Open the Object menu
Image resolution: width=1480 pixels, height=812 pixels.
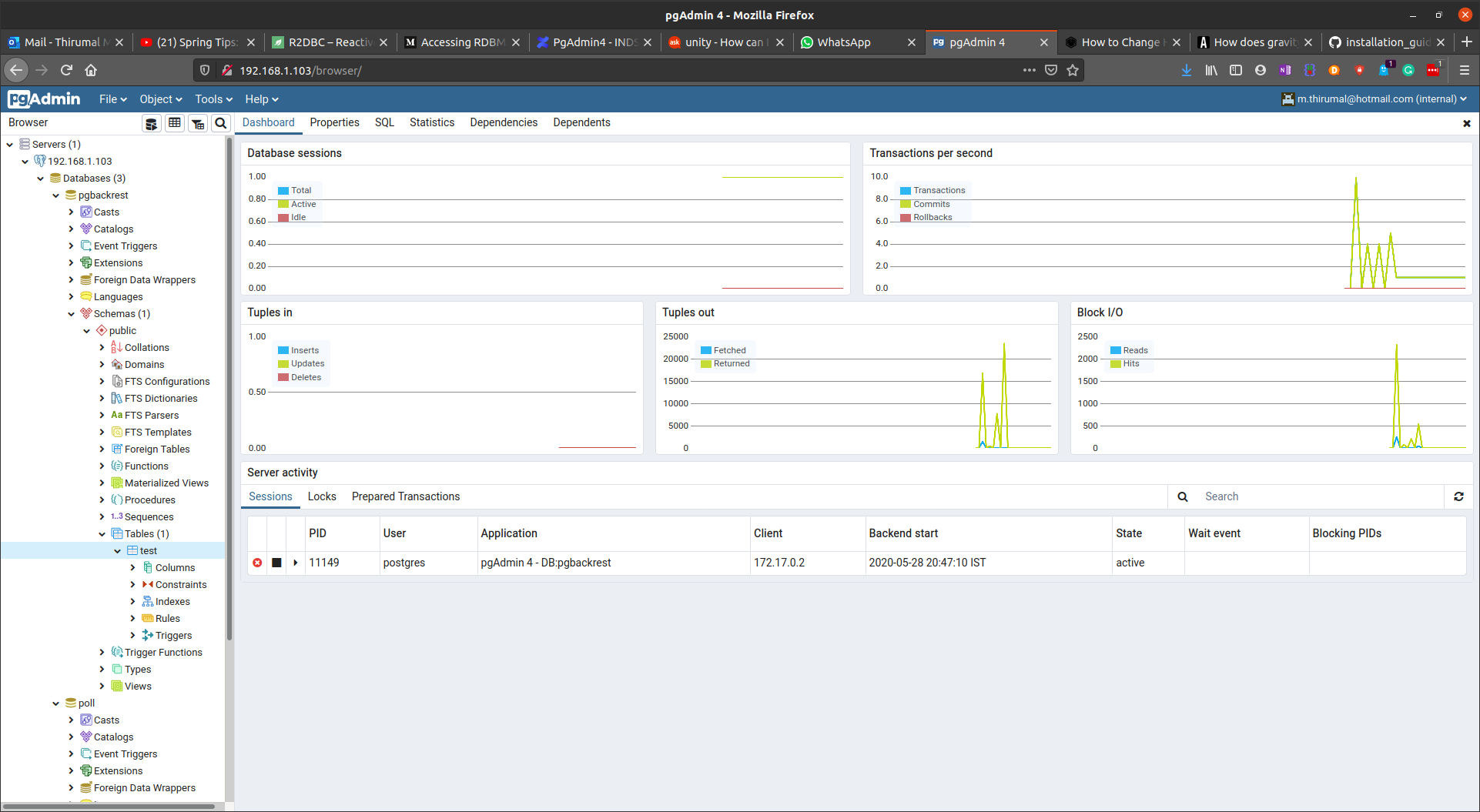click(x=160, y=99)
